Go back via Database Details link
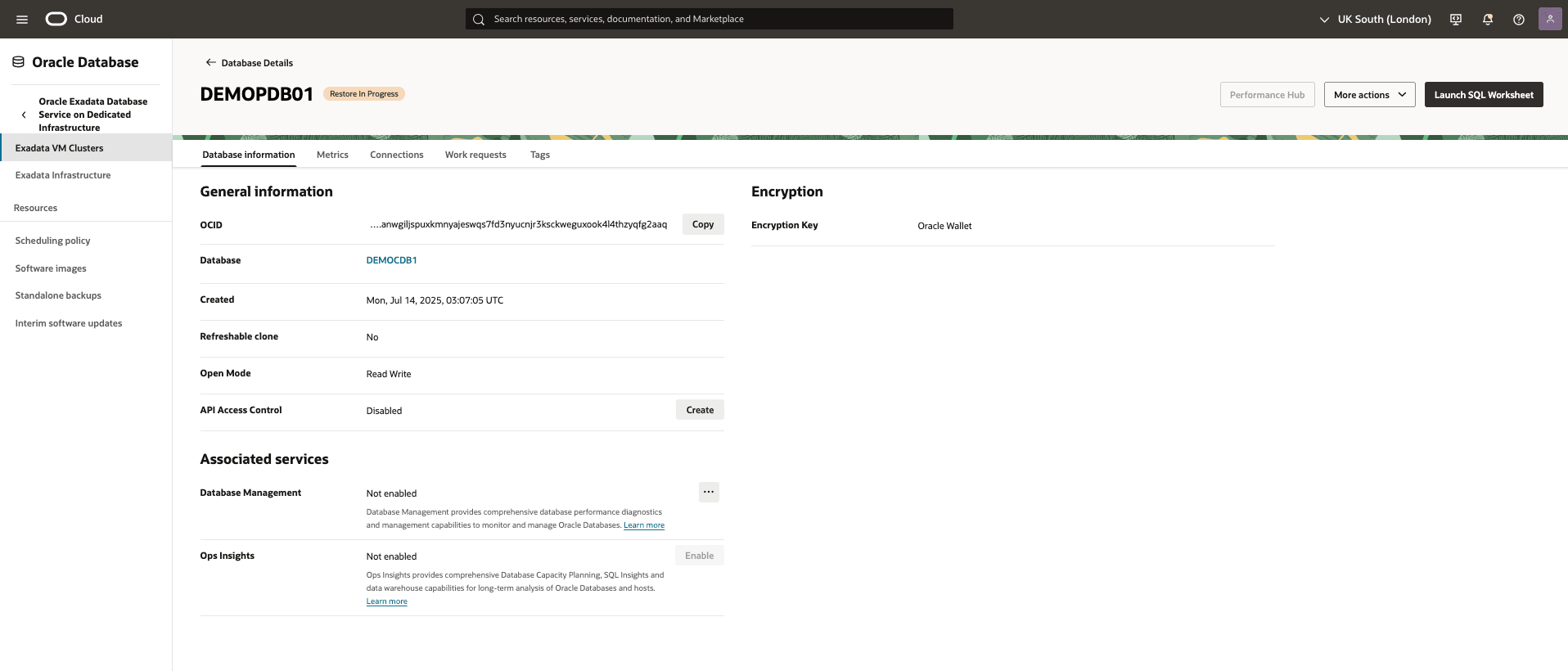Screen dimensions: 1568x671 pos(257,63)
